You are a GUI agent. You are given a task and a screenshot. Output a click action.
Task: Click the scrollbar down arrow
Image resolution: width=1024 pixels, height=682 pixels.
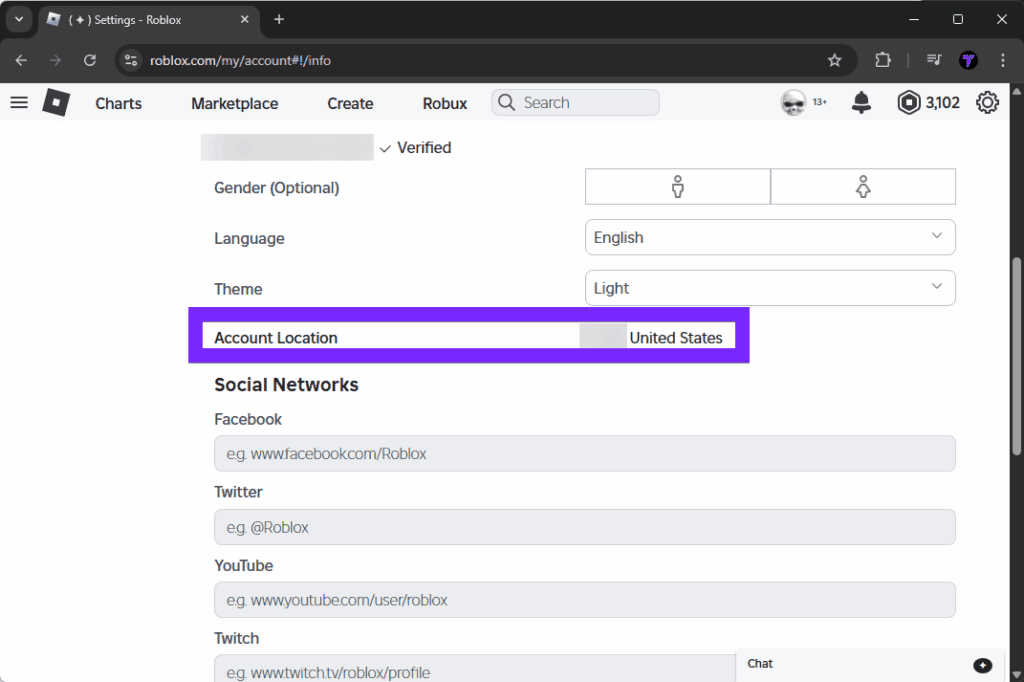tap(1017, 675)
